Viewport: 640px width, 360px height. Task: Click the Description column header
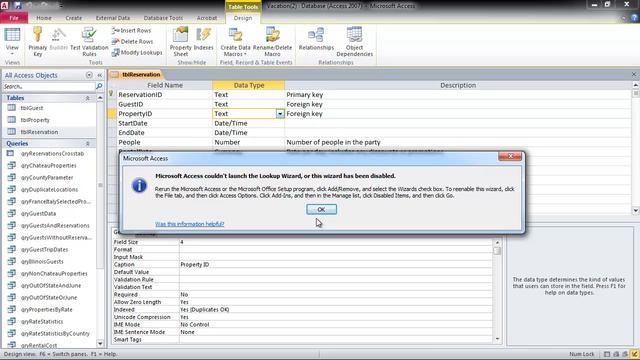point(458,85)
